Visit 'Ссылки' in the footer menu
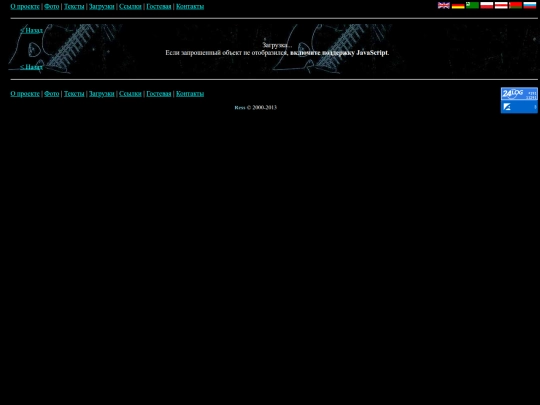The image size is (540, 405). pyautogui.click(x=130, y=94)
